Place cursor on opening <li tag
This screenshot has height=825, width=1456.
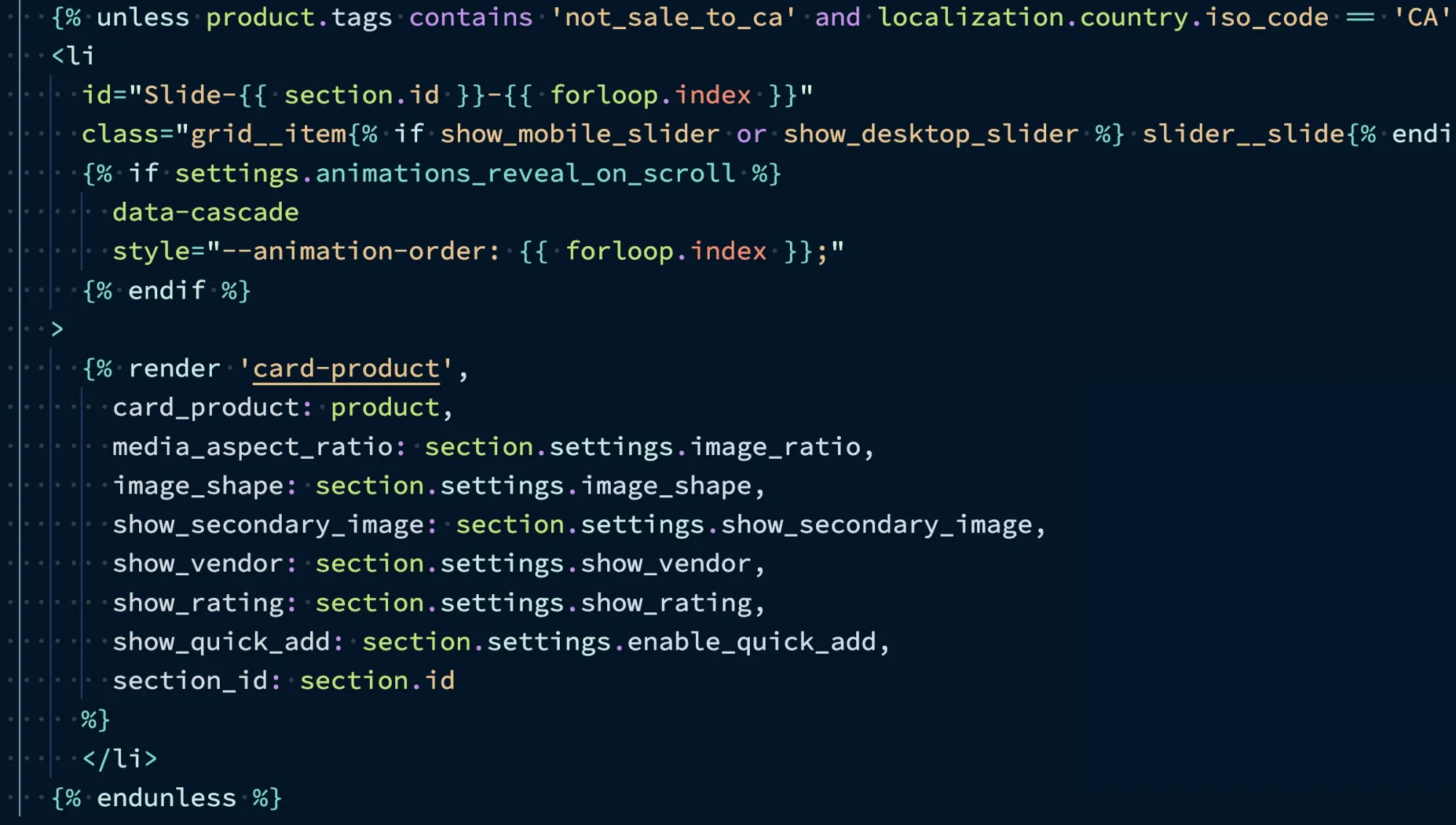click(73, 56)
